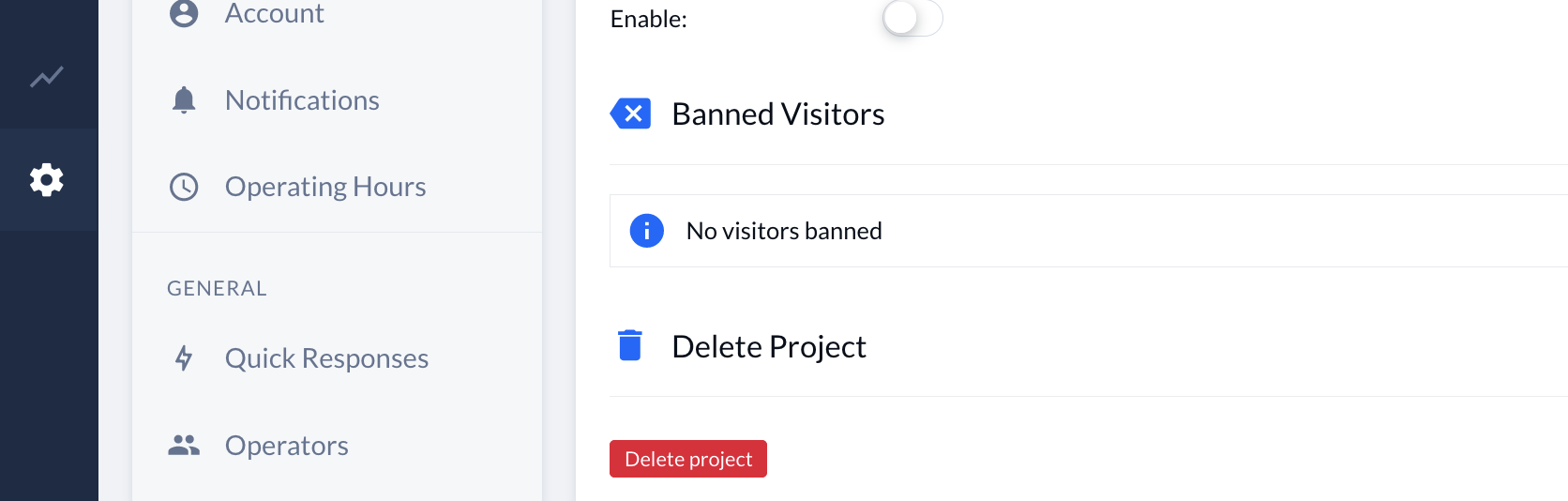The height and width of the screenshot is (501, 1568).
Task: Click the Account person icon
Action: click(184, 13)
